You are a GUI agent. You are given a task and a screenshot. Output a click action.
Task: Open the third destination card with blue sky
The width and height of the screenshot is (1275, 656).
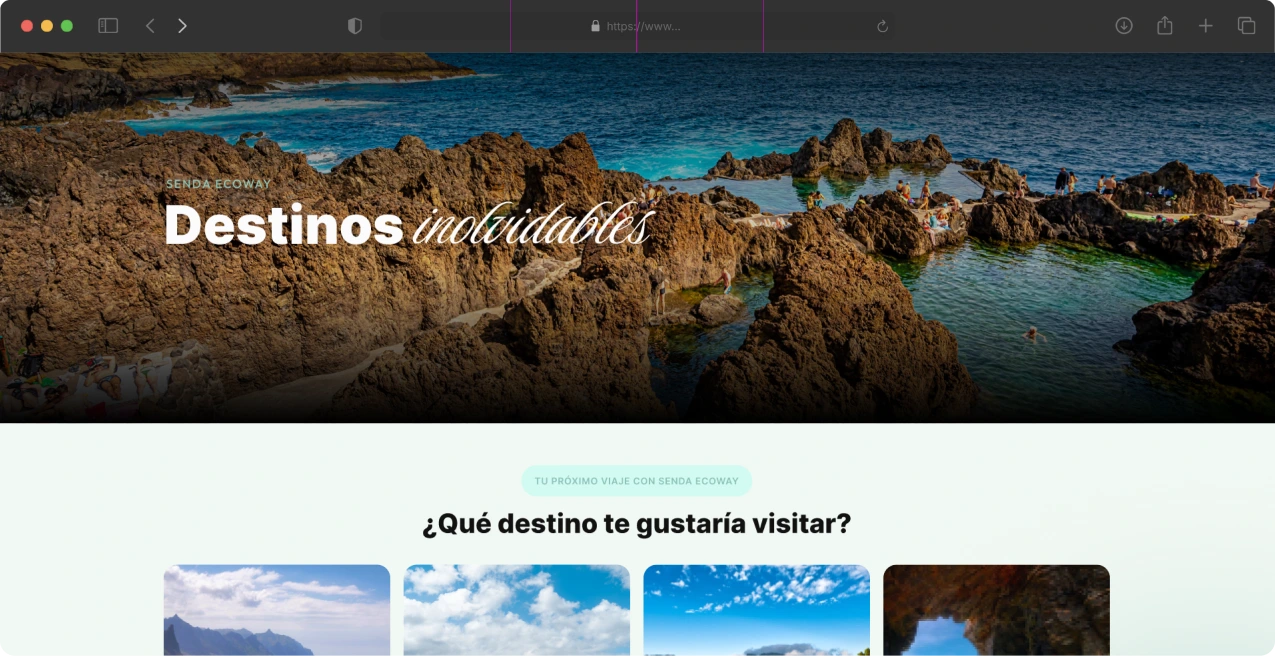click(x=757, y=610)
